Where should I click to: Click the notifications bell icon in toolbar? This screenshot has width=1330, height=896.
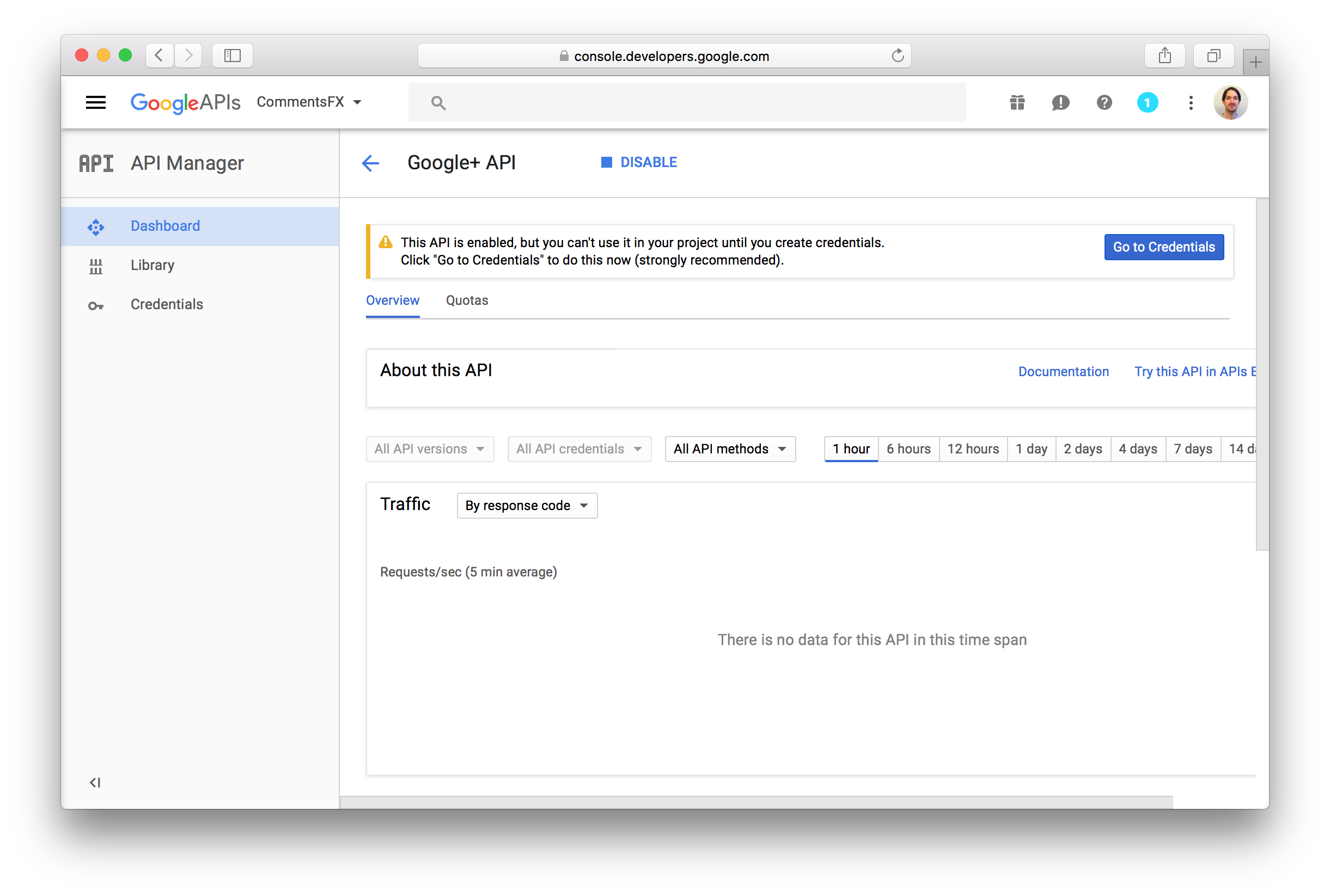1146,102
